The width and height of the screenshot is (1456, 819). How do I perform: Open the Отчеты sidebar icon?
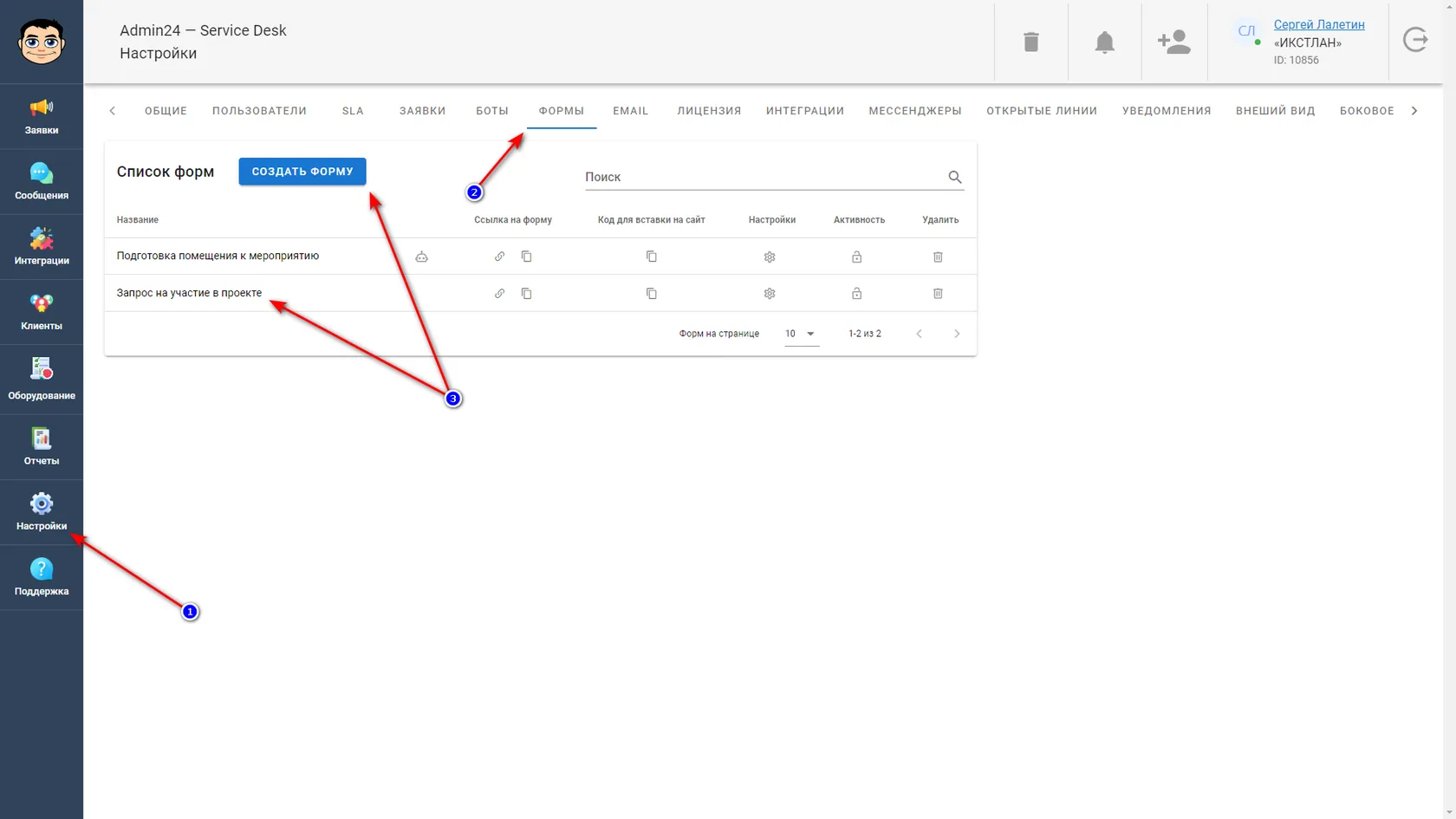coord(42,447)
